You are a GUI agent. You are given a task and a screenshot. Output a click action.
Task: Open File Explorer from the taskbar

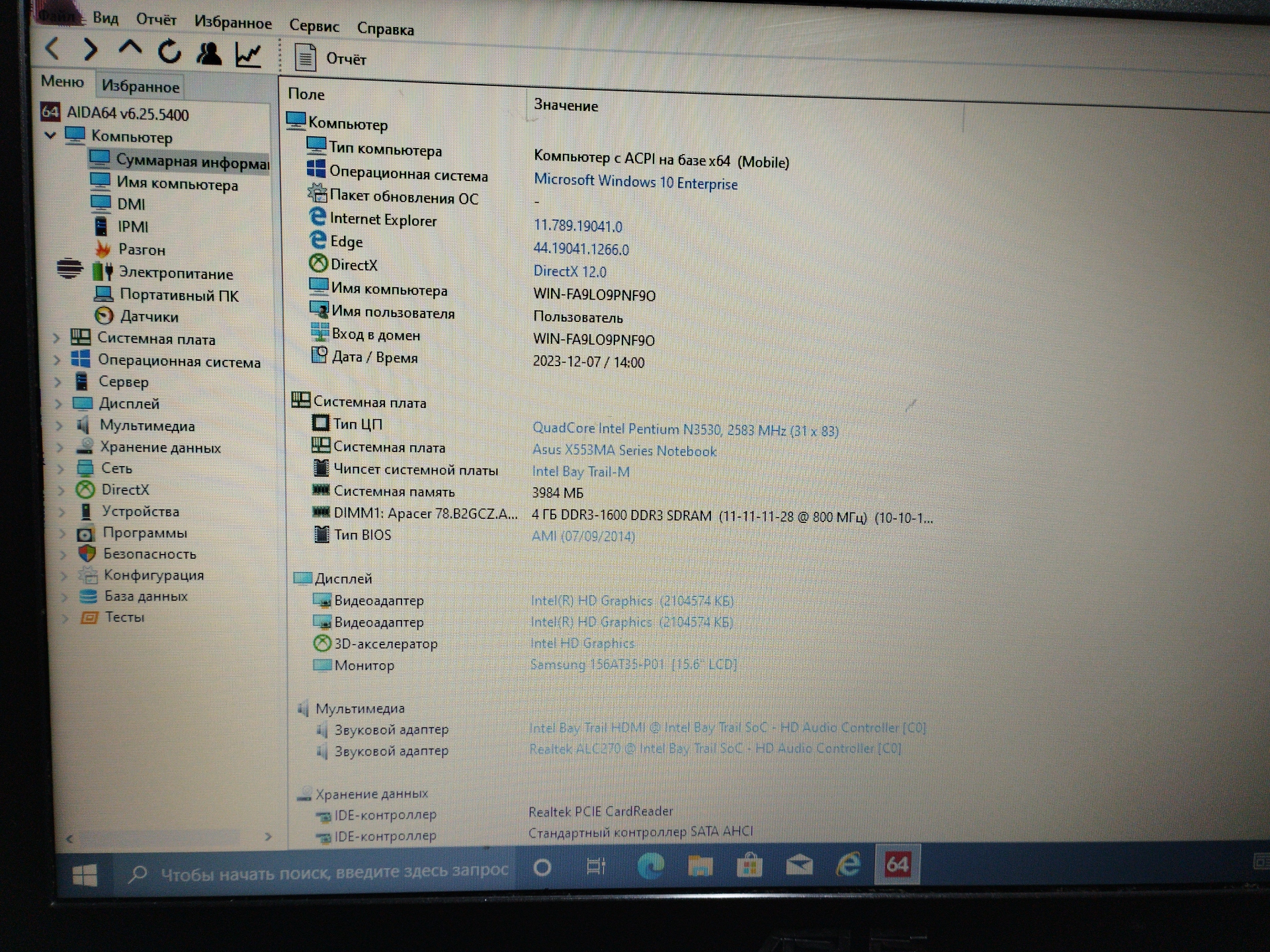[x=700, y=865]
